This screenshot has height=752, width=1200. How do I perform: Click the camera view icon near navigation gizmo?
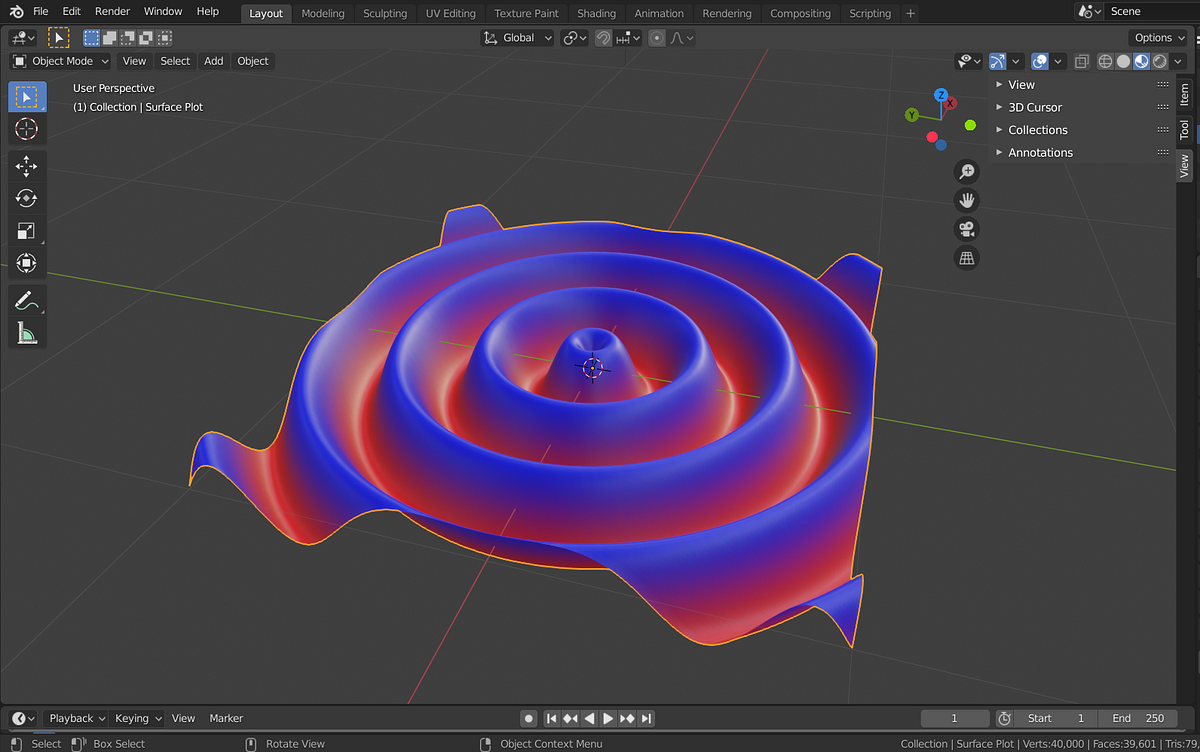click(x=966, y=228)
